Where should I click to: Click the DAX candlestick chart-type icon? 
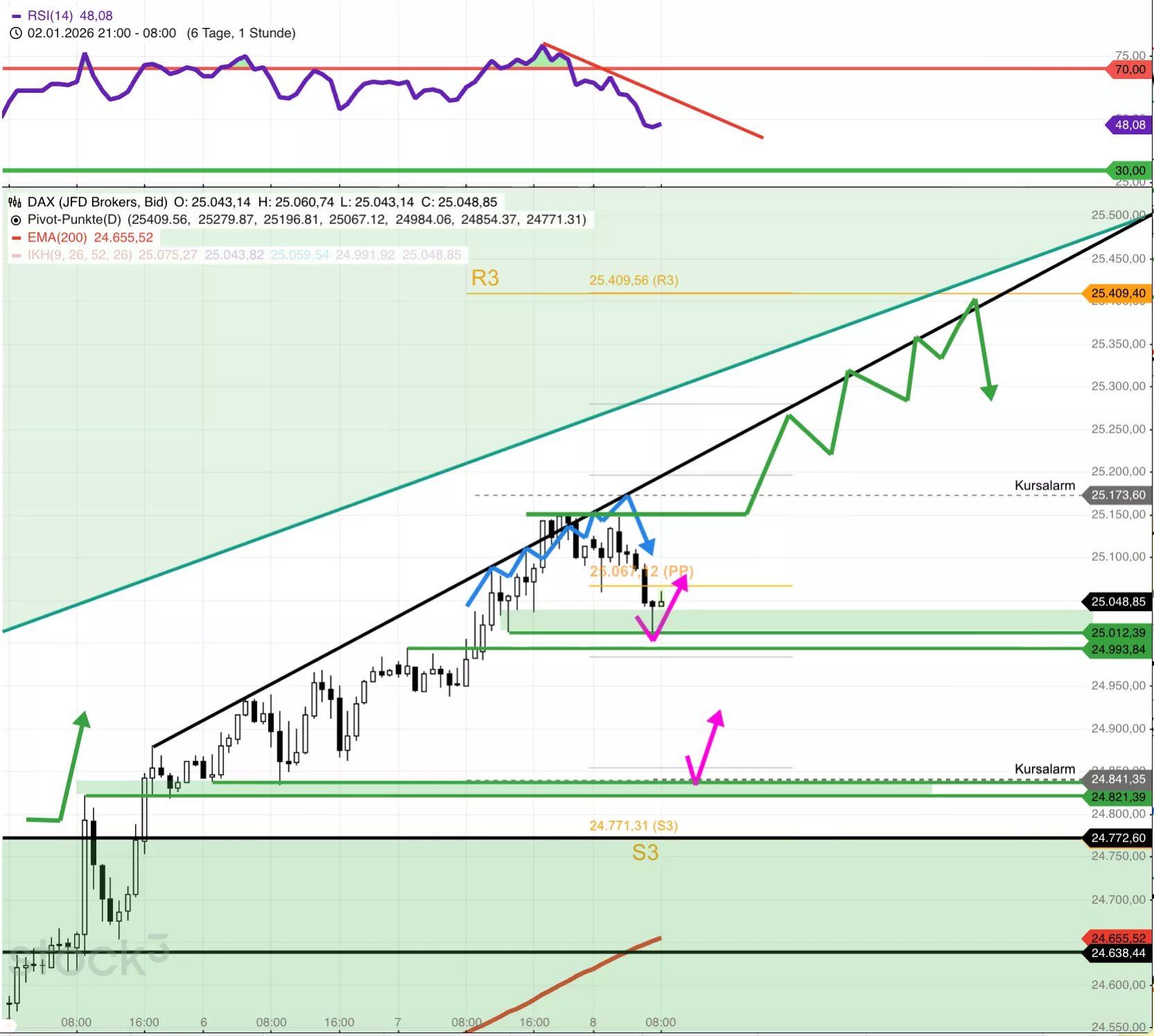click(x=15, y=202)
